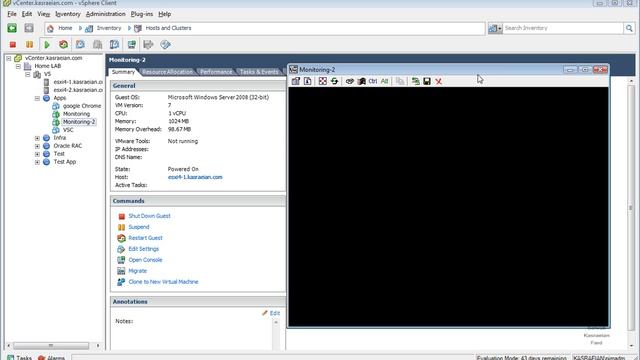This screenshot has width=640, height=360.
Task: Click the migrate toolbar icon with arrow
Action: coord(148,44)
